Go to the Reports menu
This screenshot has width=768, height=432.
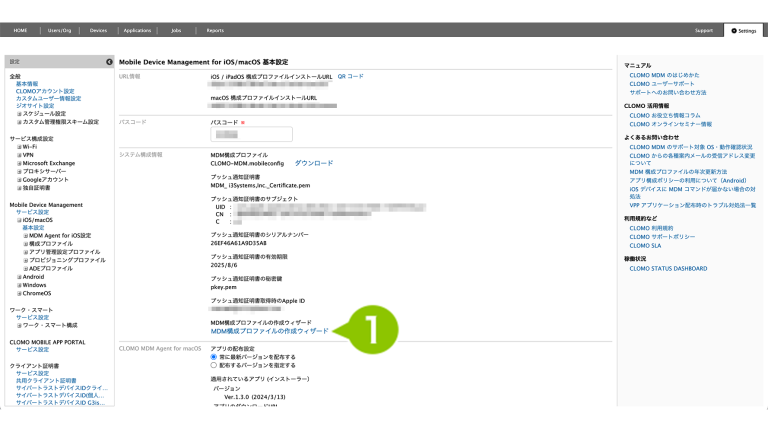coord(215,31)
